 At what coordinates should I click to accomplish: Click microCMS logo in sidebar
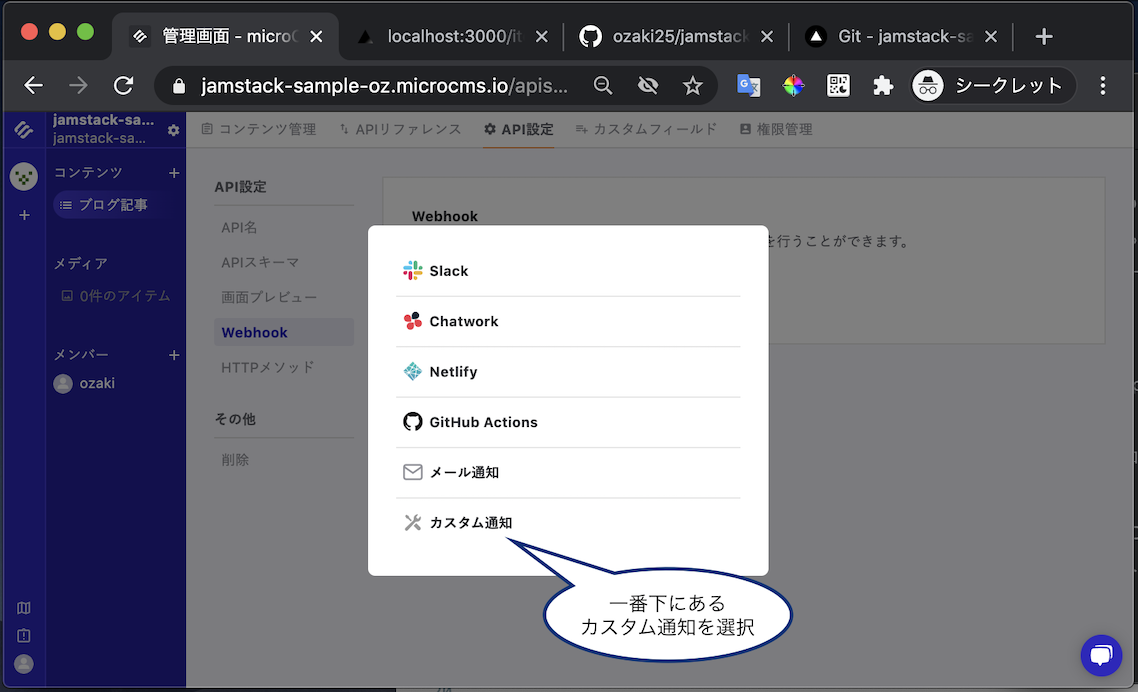tap(23, 130)
